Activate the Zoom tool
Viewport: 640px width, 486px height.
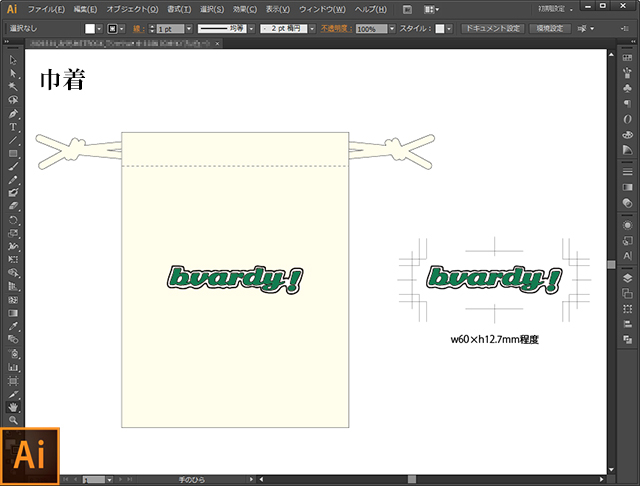(13, 420)
